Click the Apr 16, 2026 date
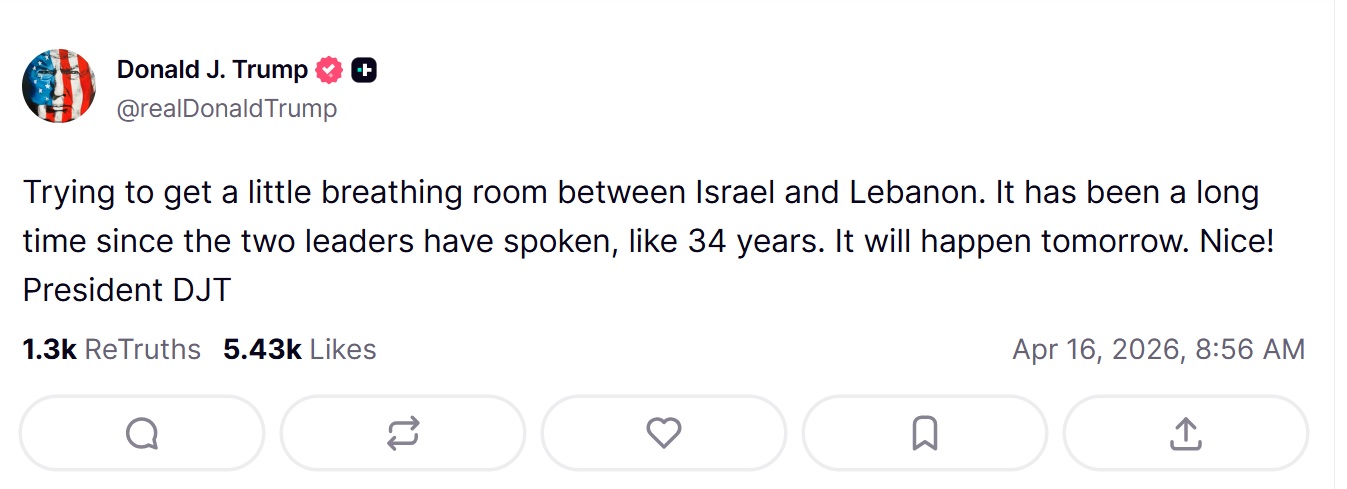This screenshot has height=489, width=1347. tap(1094, 349)
